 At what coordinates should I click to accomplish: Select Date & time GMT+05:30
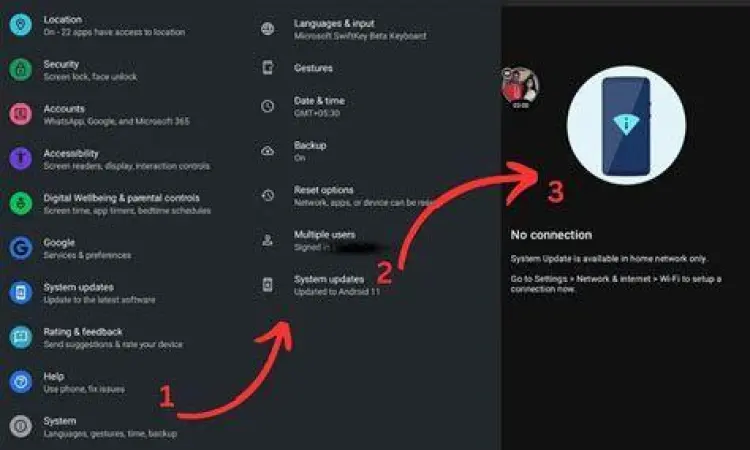click(319, 107)
